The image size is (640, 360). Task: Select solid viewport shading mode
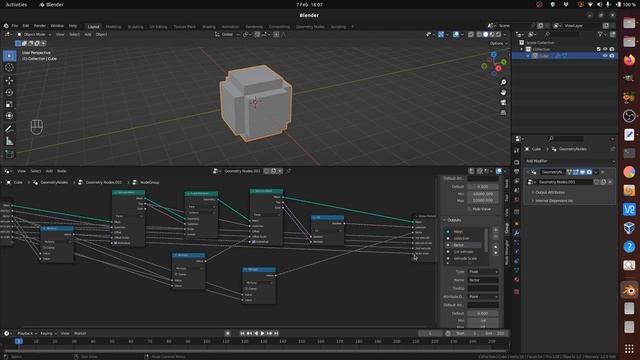click(x=485, y=35)
